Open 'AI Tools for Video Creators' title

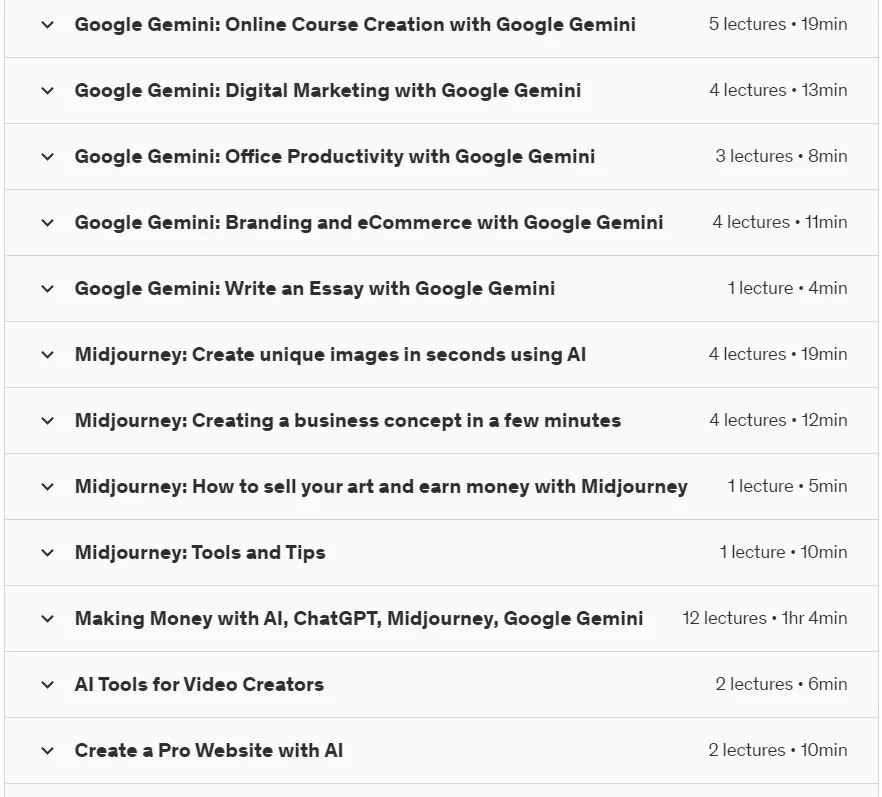click(199, 685)
